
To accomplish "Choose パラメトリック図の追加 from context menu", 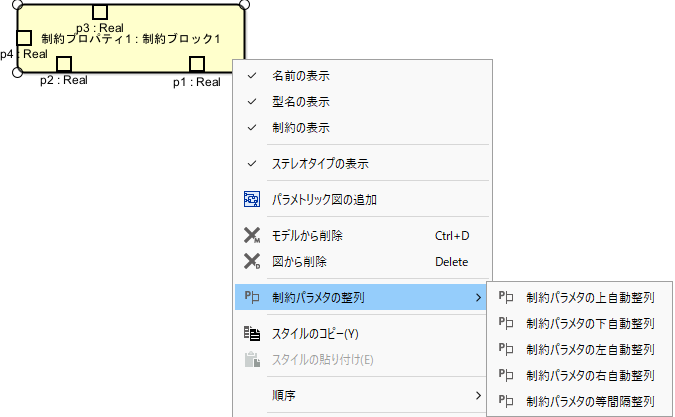I will [362, 199].
